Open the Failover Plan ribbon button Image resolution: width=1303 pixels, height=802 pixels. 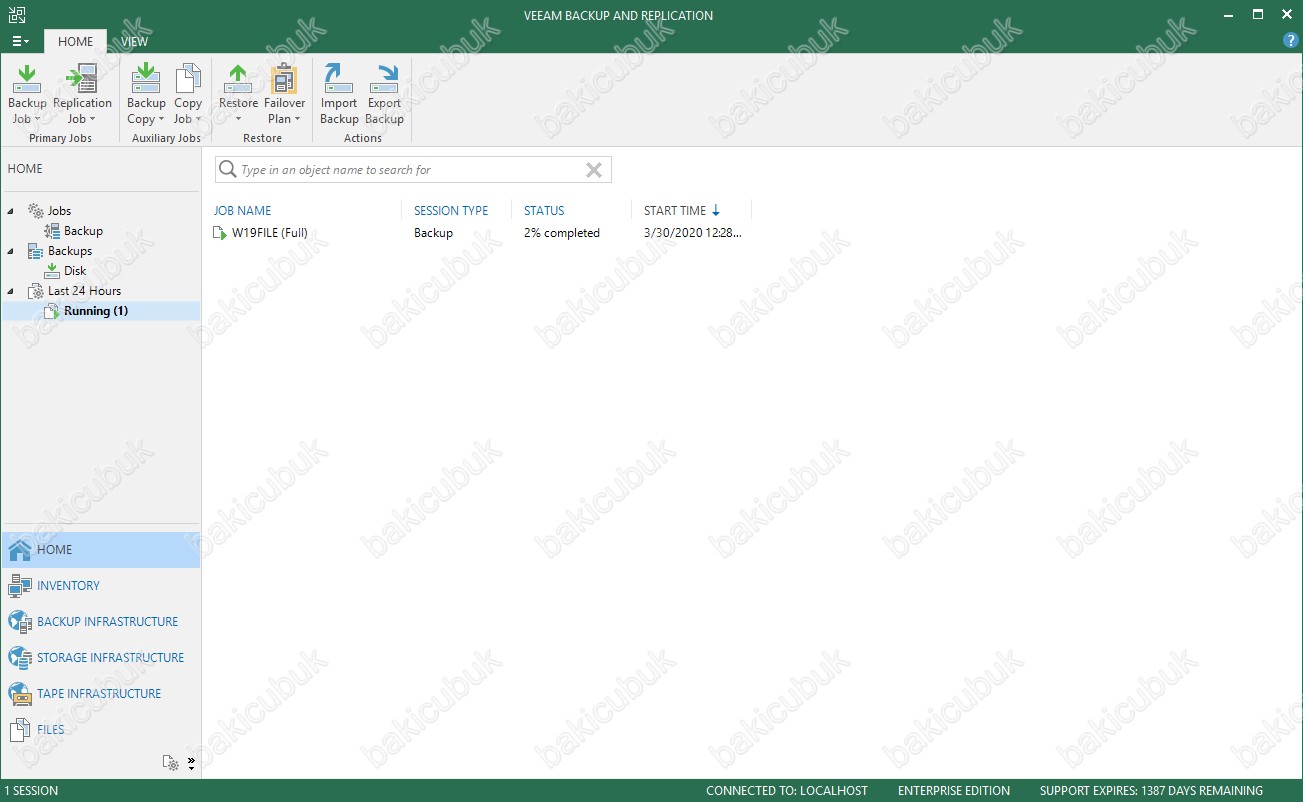pos(284,94)
